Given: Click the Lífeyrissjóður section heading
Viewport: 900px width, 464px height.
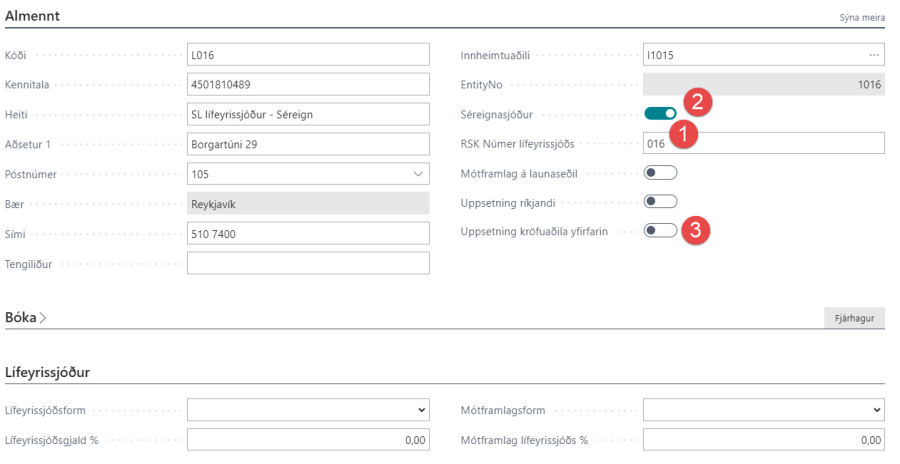Looking at the screenshot, I should (48, 372).
